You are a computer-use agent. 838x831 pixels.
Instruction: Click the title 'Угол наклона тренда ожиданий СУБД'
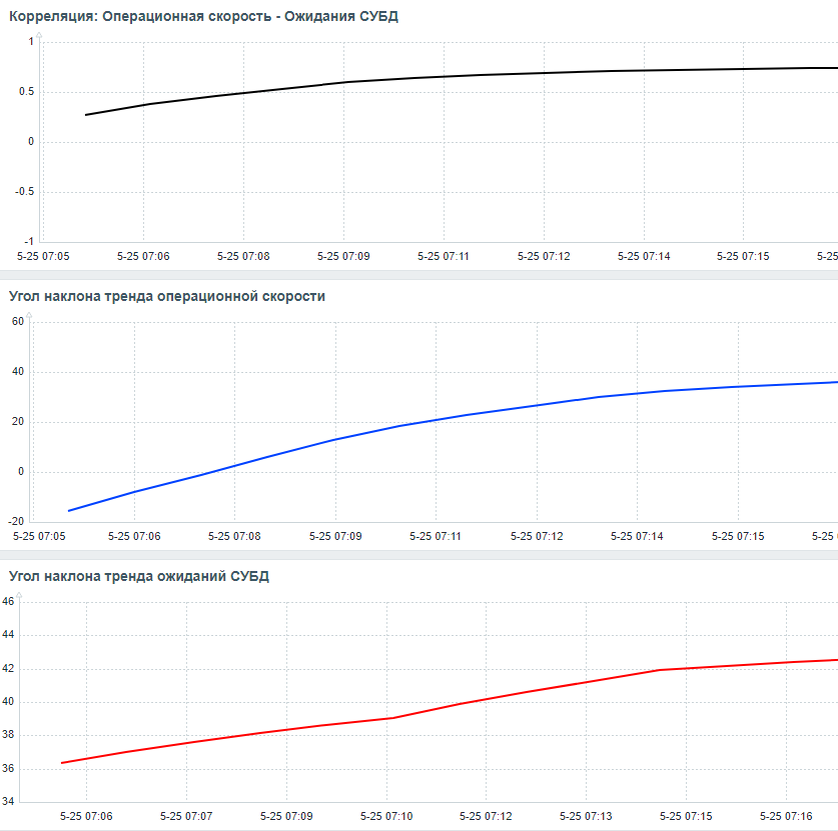click(x=139, y=577)
